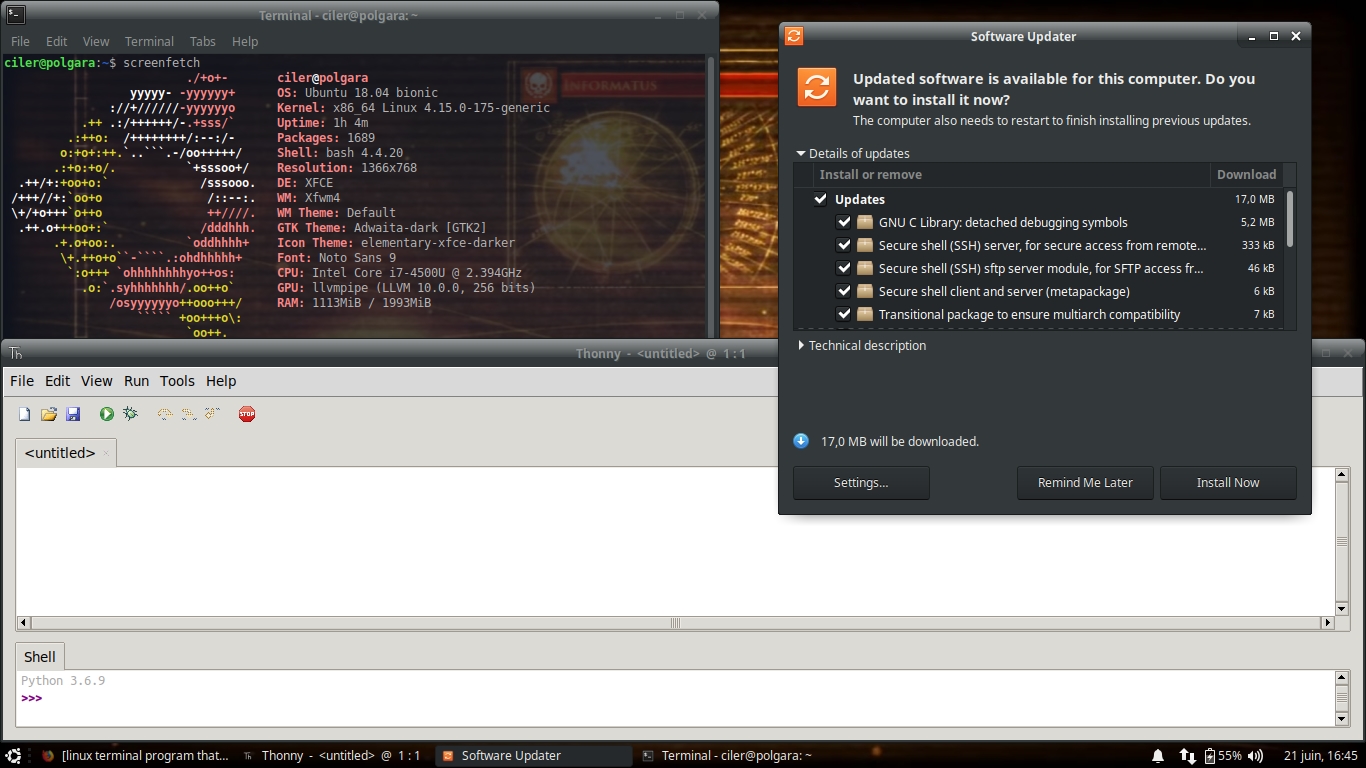
Task: Open a file with Thonny's folder icon
Action: click(49, 414)
